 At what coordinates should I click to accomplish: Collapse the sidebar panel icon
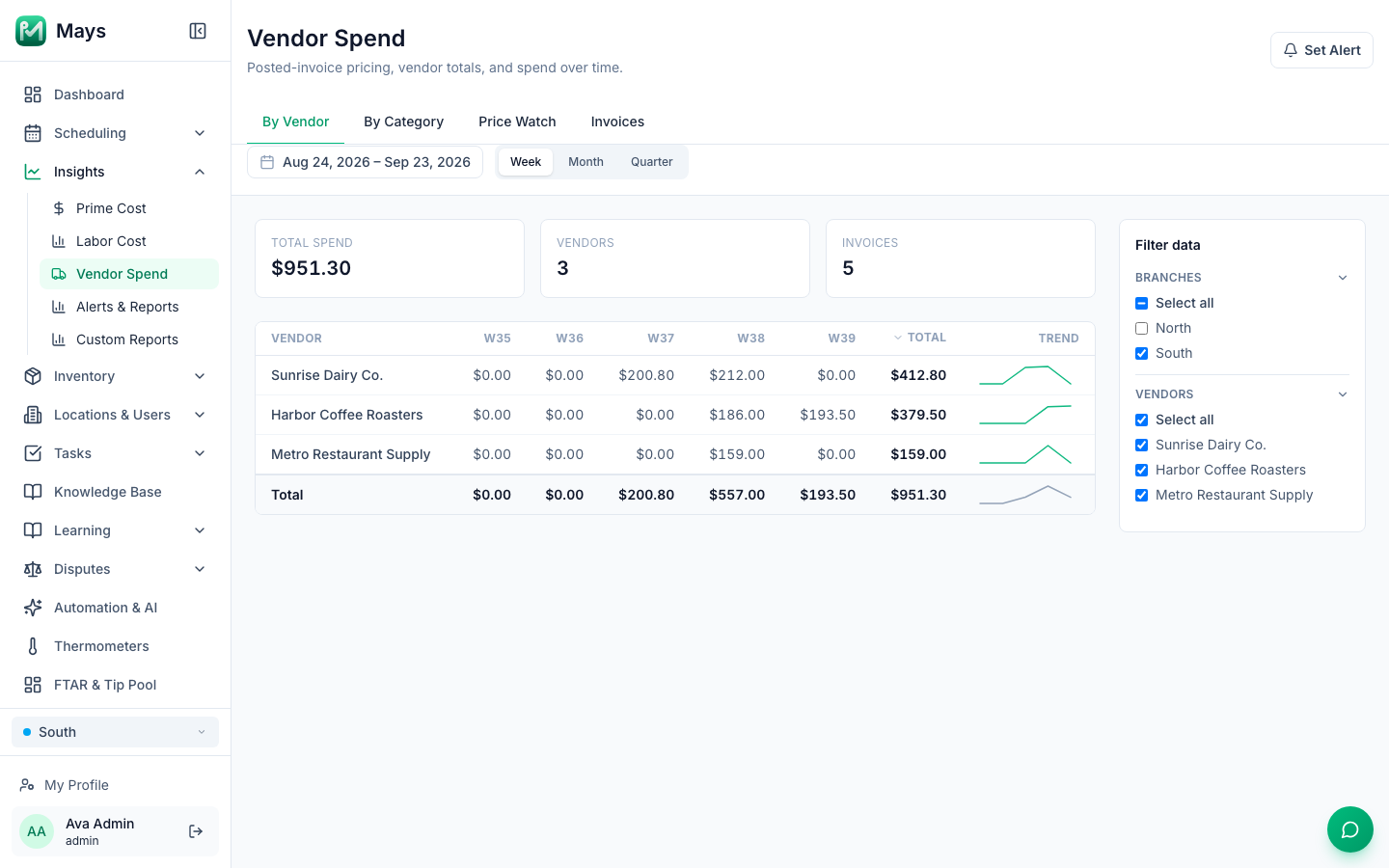pyautogui.click(x=198, y=31)
